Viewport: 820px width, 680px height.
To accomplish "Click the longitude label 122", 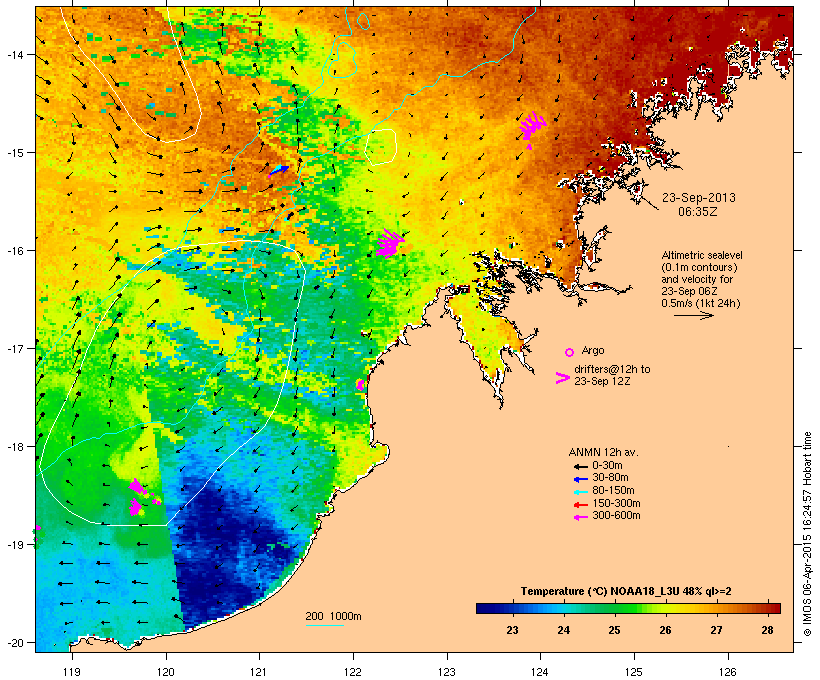I will 353,672.
